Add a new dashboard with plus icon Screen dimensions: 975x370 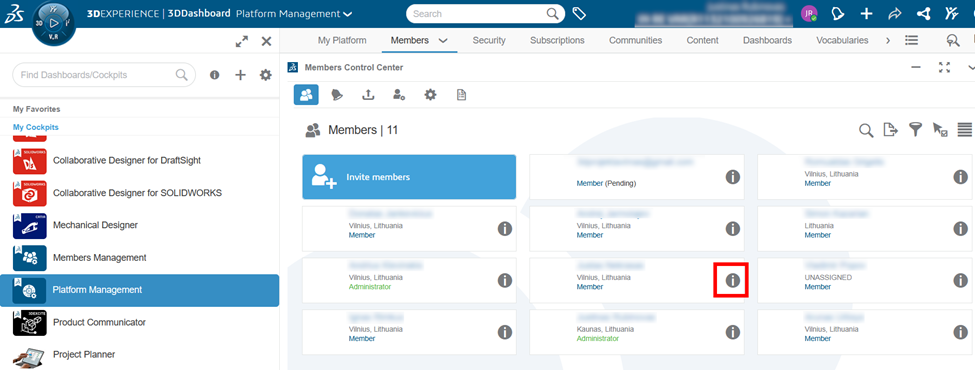pos(240,75)
